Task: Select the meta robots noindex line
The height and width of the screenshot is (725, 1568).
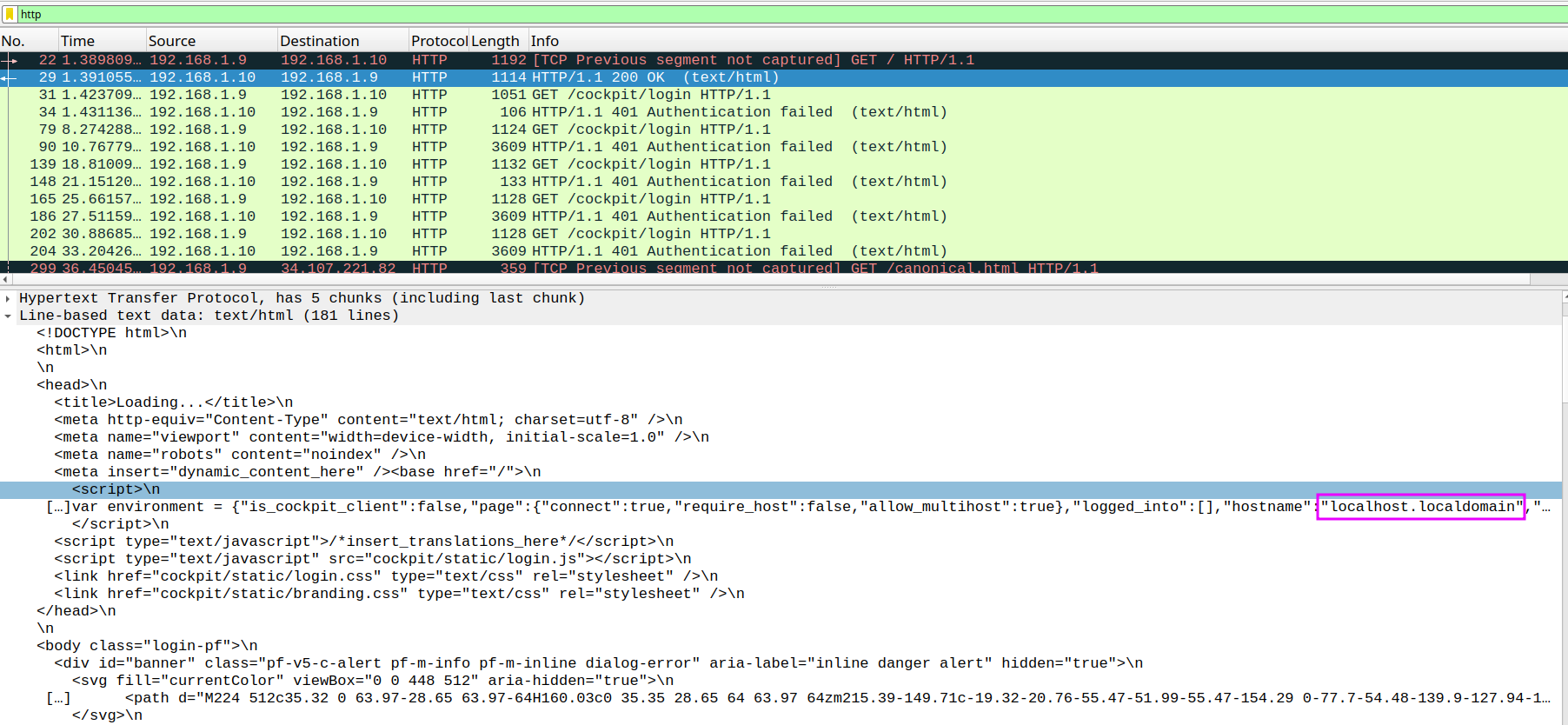Action: pos(240,455)
